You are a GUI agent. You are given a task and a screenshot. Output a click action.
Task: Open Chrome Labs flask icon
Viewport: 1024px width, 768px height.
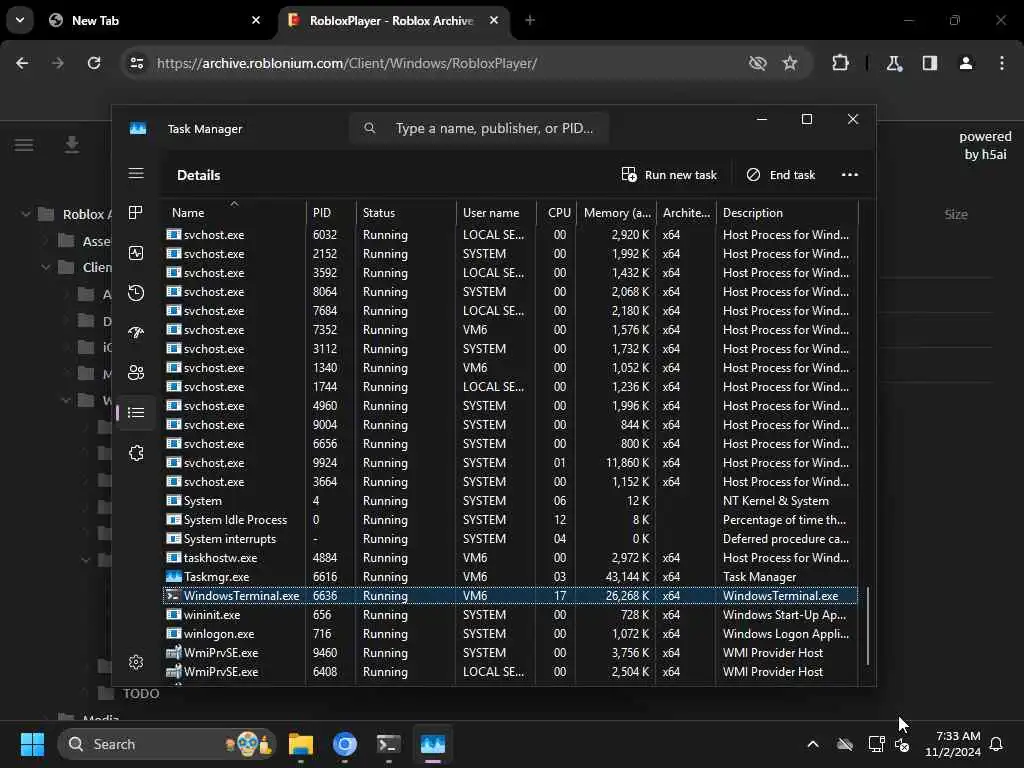coord(894,63)
